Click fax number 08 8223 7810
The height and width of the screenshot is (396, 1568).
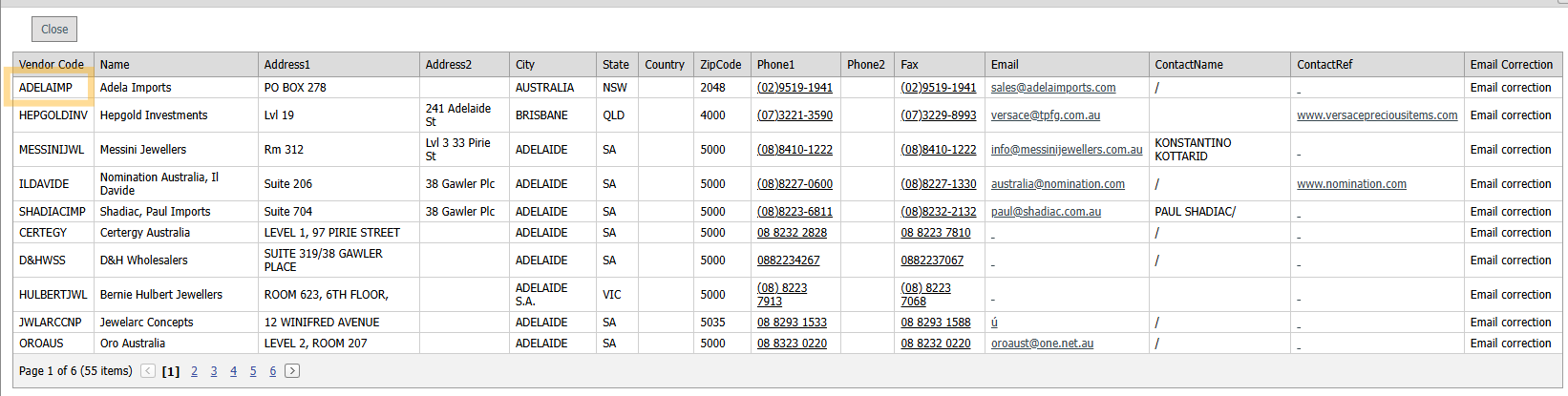tap(935, 233)
